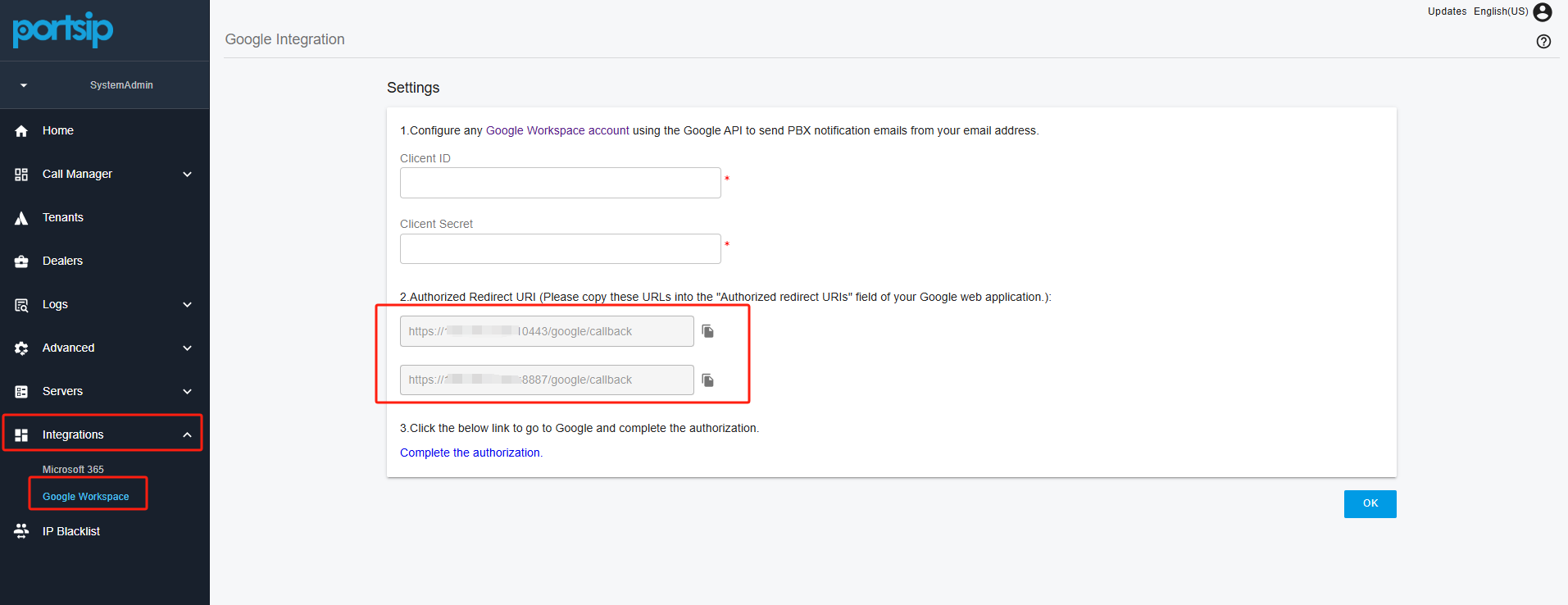Viewport: 1568px width, 605px height.
Task: Click the IP Blacklist icon
Action: point(21,531)
